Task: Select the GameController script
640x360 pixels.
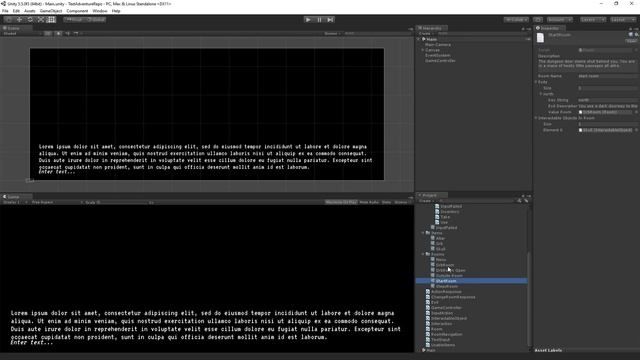Action: click(x=446, y=307)
